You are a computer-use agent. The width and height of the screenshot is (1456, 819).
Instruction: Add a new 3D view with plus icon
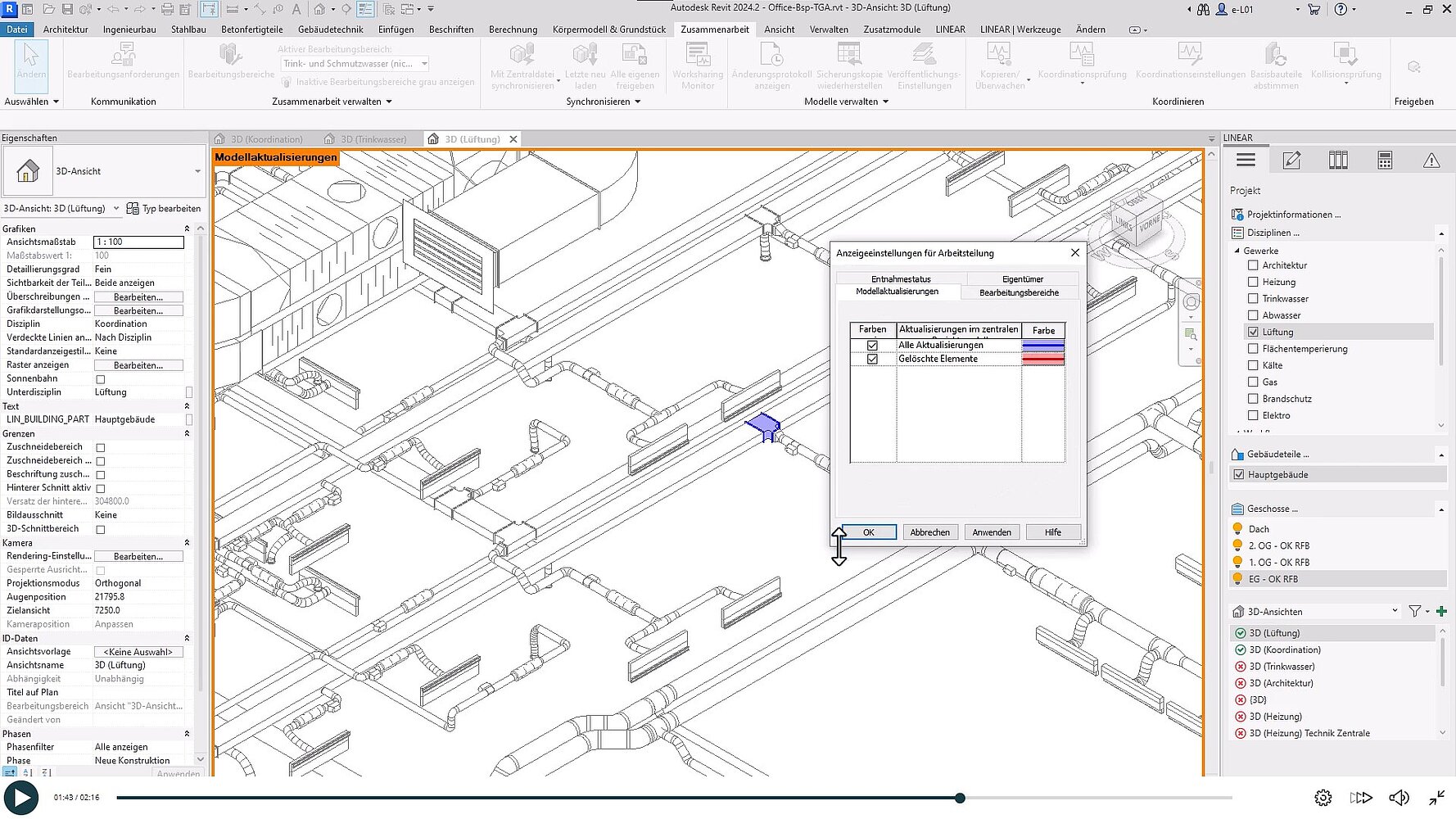[1441, 611]
